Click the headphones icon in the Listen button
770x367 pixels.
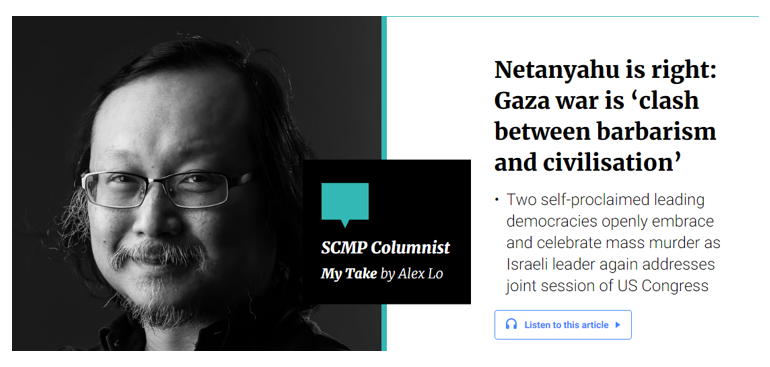coord(511,325)
